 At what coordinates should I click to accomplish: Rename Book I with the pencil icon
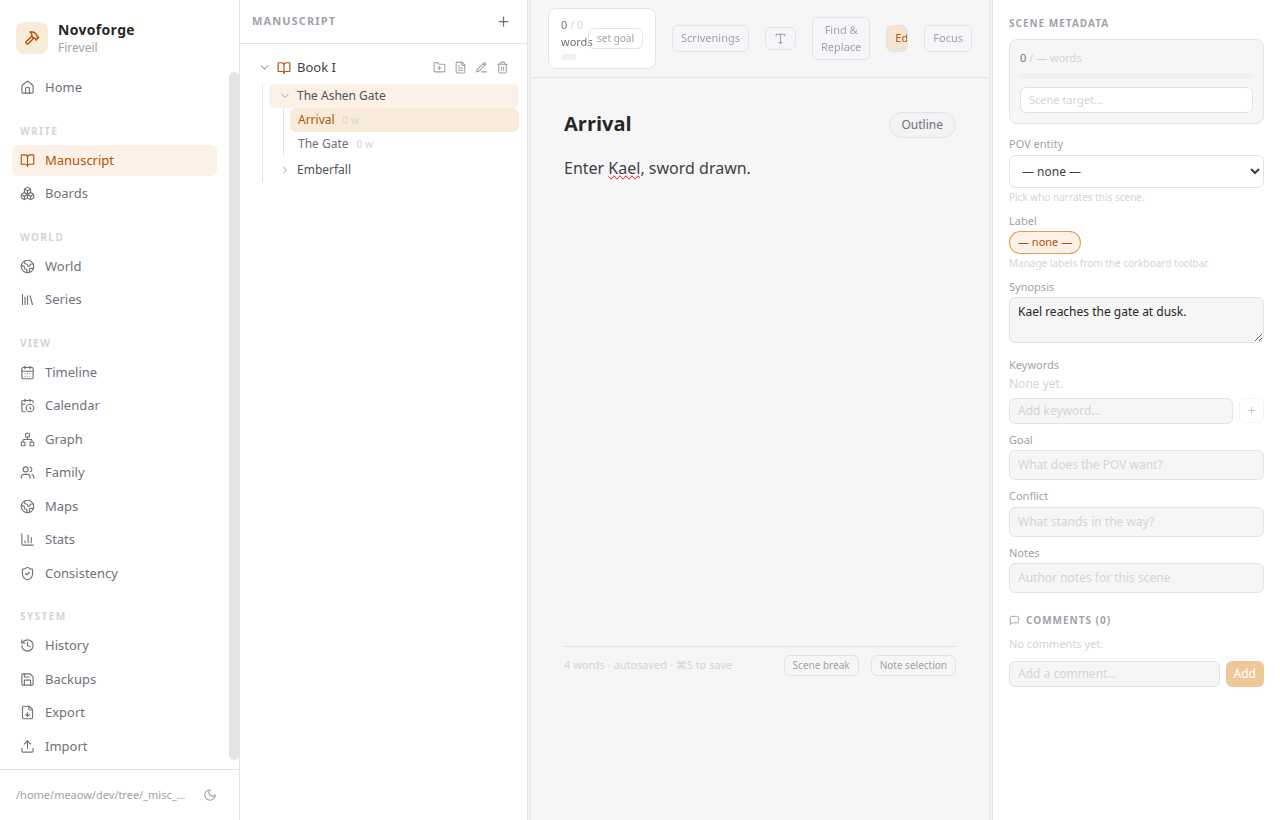coord(481,67)
